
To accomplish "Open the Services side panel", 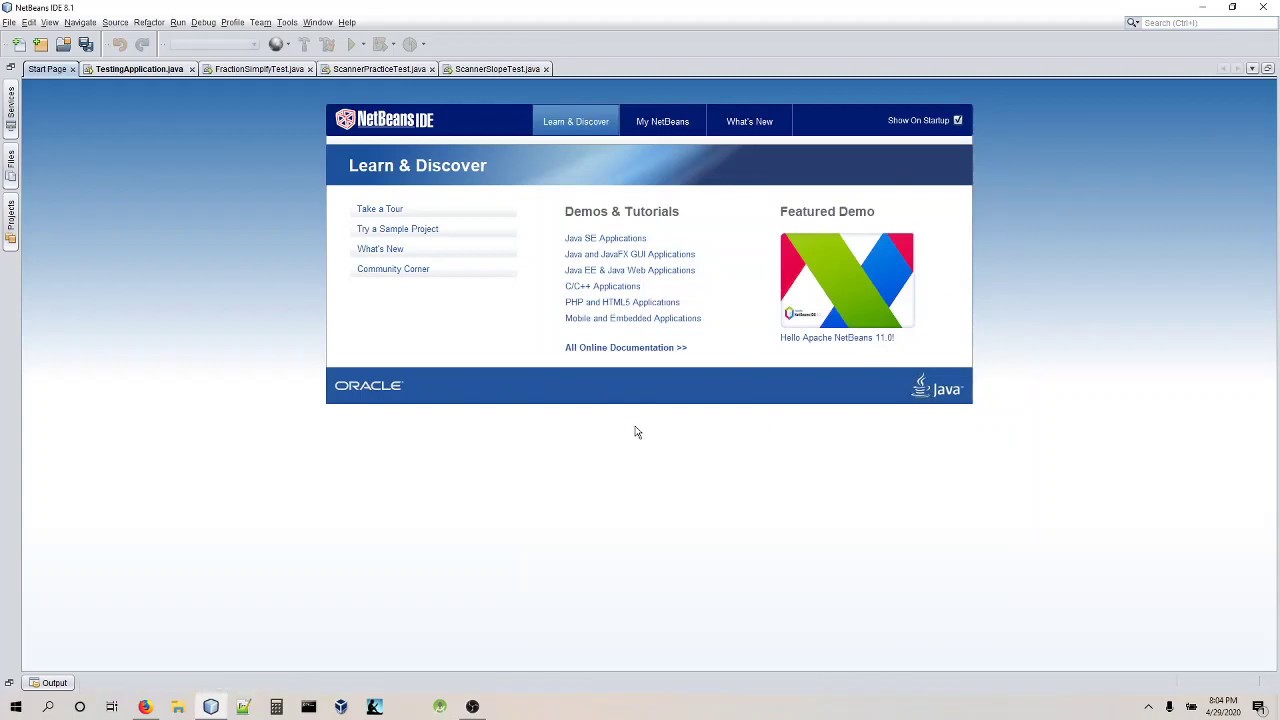I will (x=11, y=109).
